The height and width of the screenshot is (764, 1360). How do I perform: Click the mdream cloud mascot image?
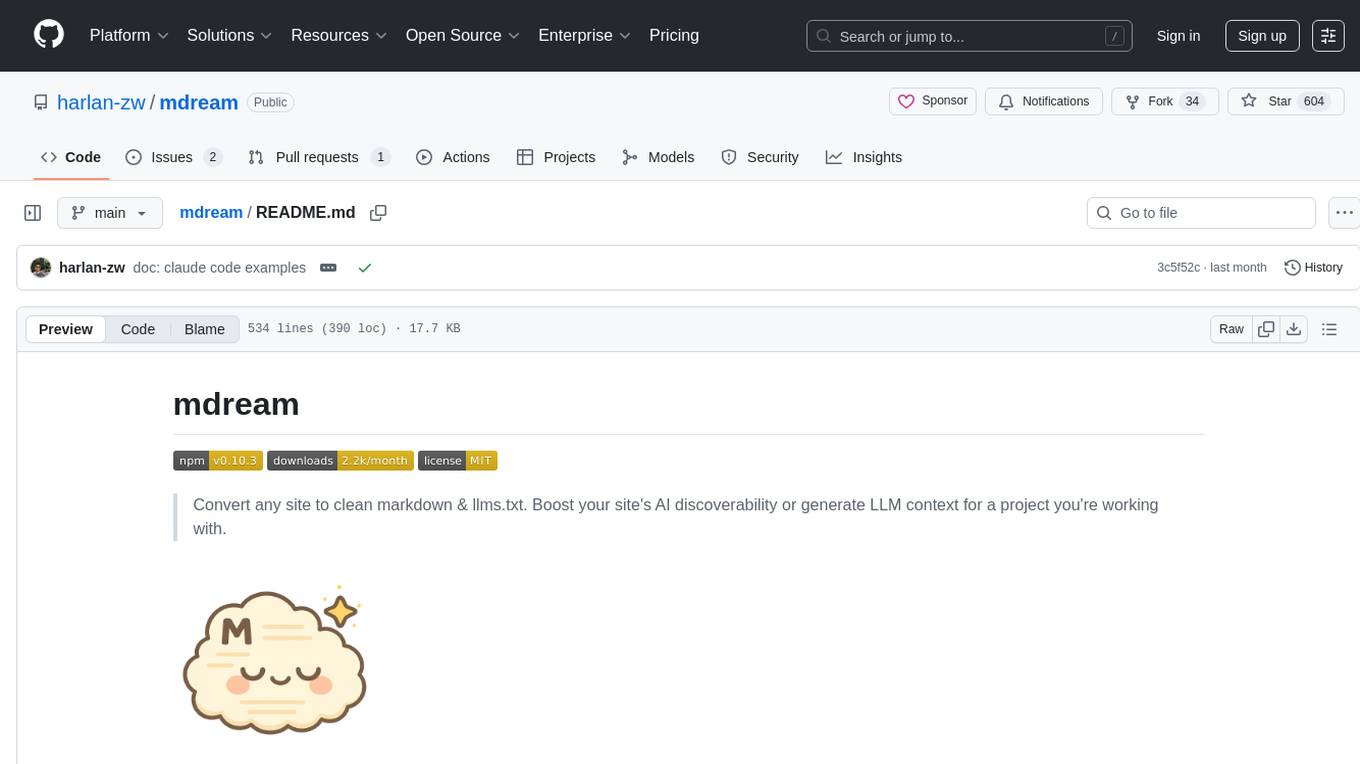click(x=274, y=661)
